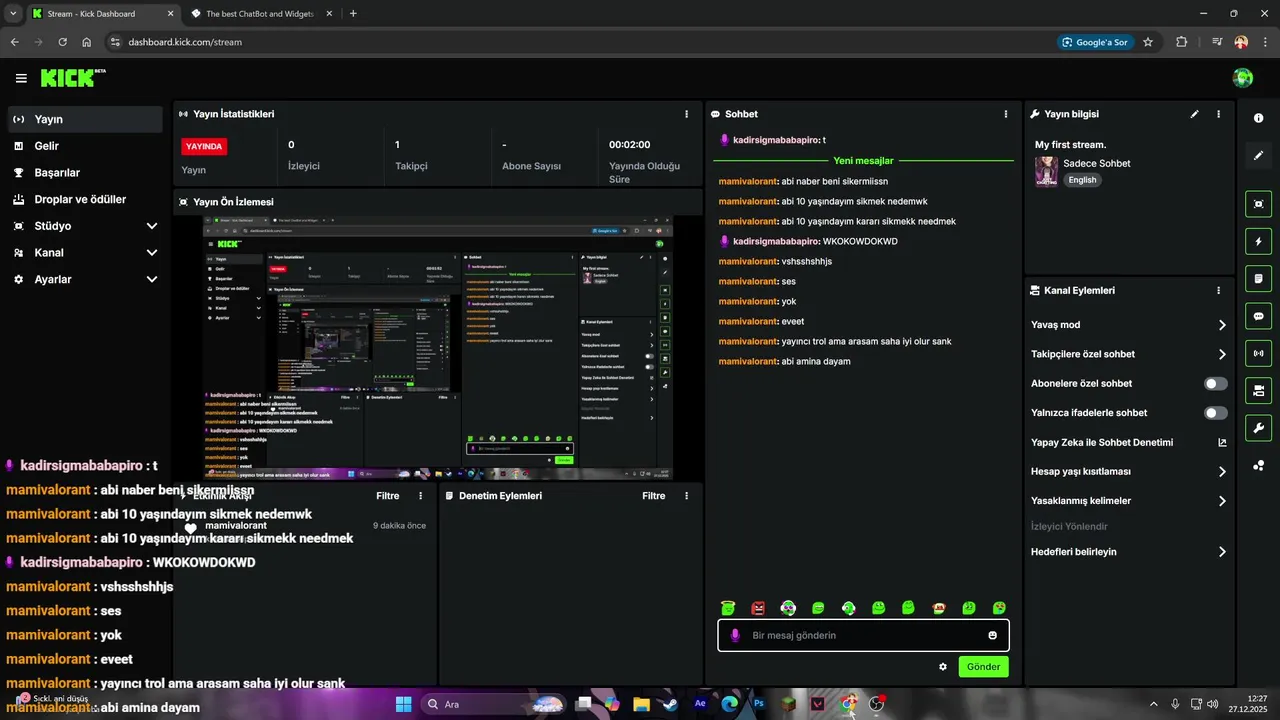Viewport: 1280px width, 720px height.
Task: Click the Sadece Sohbet category thumbnail
Action: tap(1046, 171)
